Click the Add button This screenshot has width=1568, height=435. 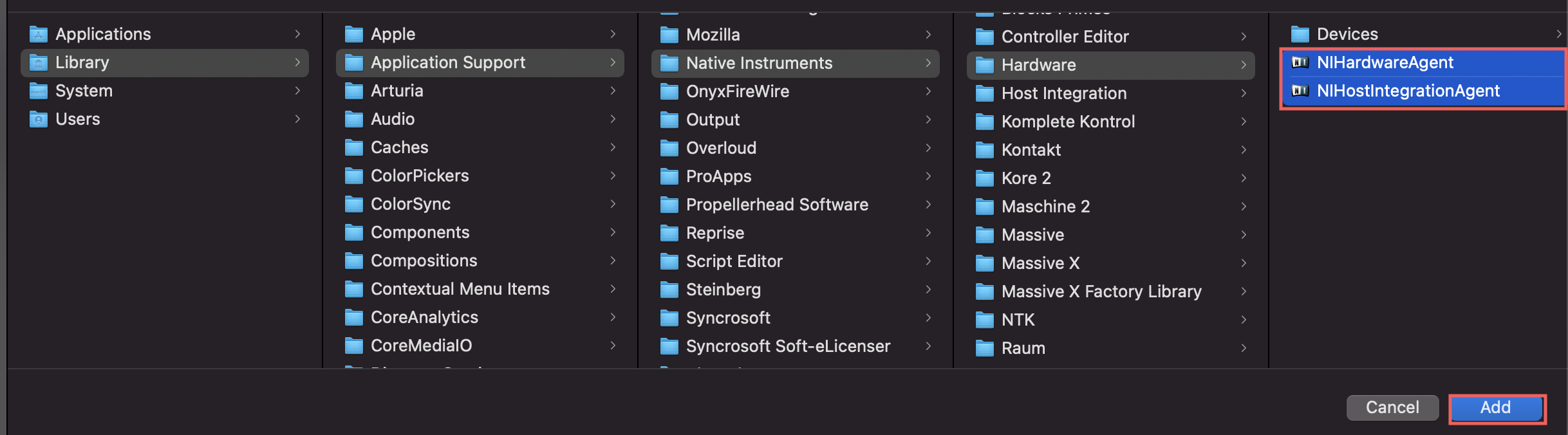tap(1496, 408)
